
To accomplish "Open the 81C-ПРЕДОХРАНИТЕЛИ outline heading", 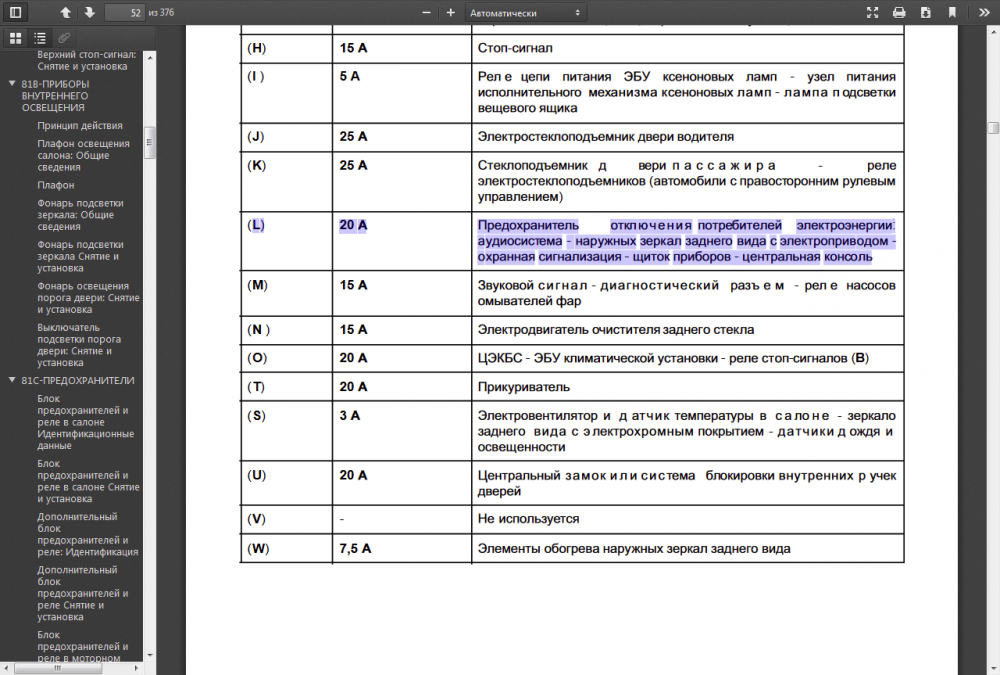I will 78,380.
